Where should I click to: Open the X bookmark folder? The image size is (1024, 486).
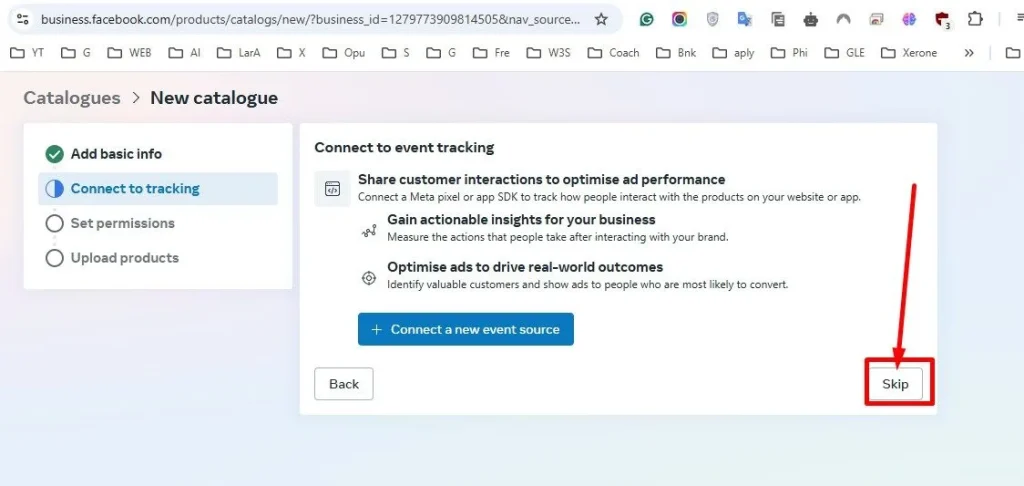click(x=291, y=53)
